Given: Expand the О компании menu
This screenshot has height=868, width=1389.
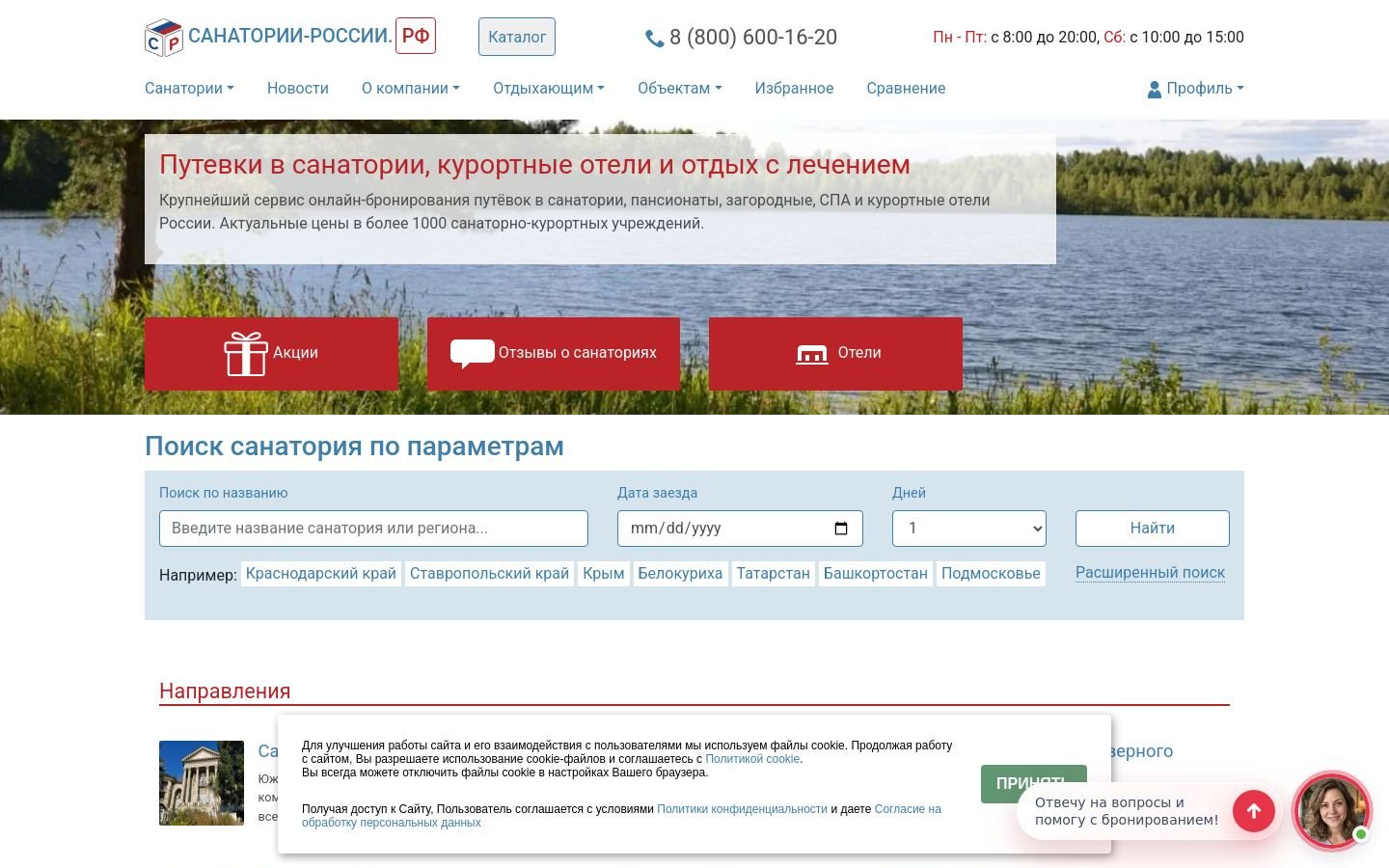Looking at the screenshot, I should (411, 88).
